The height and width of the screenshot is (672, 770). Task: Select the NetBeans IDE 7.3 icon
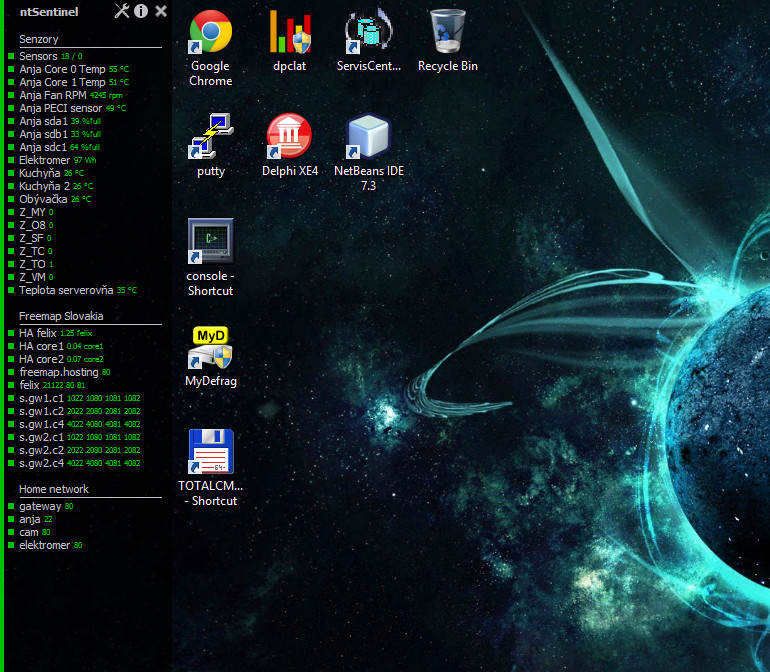[x=369, y=153]
